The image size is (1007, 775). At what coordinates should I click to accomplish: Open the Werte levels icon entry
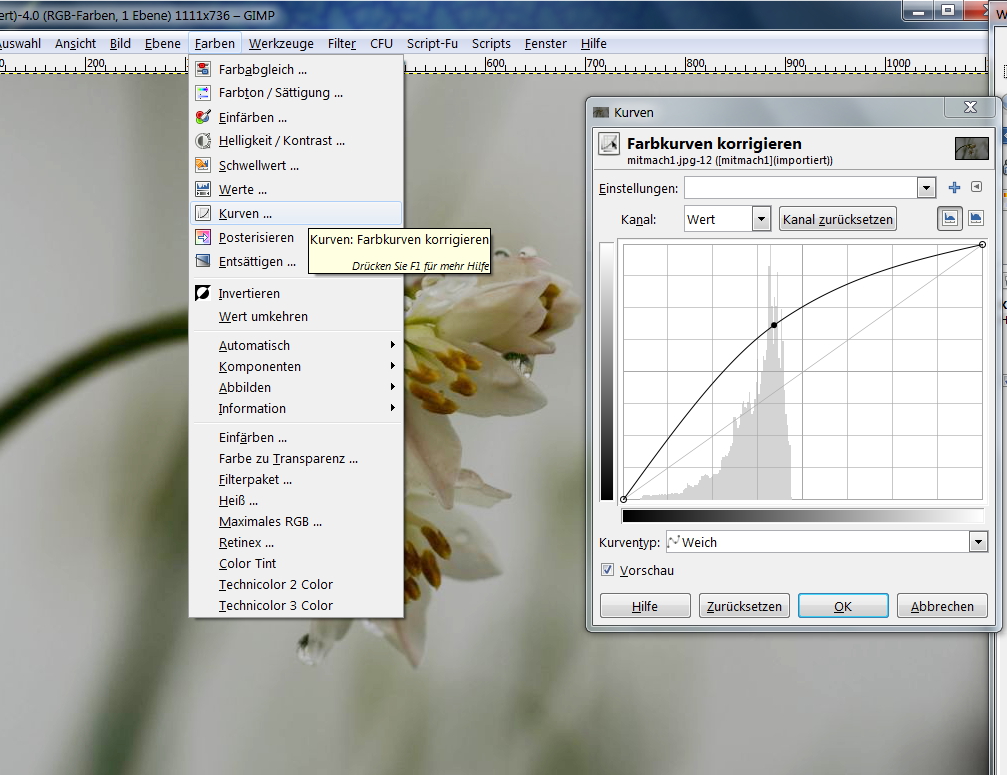[x=203, y=189]
